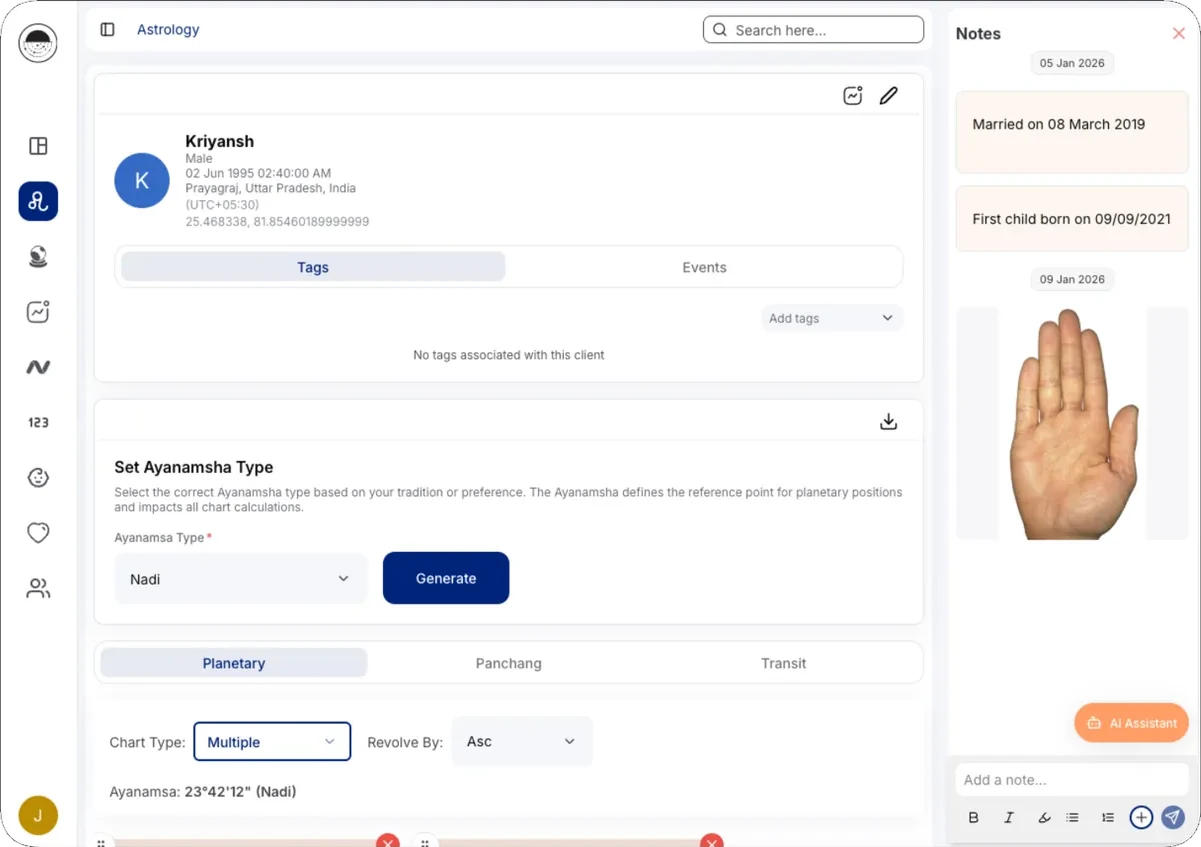
Task: Insert a numbered list in the note
Action: (x=1107, y=817)
